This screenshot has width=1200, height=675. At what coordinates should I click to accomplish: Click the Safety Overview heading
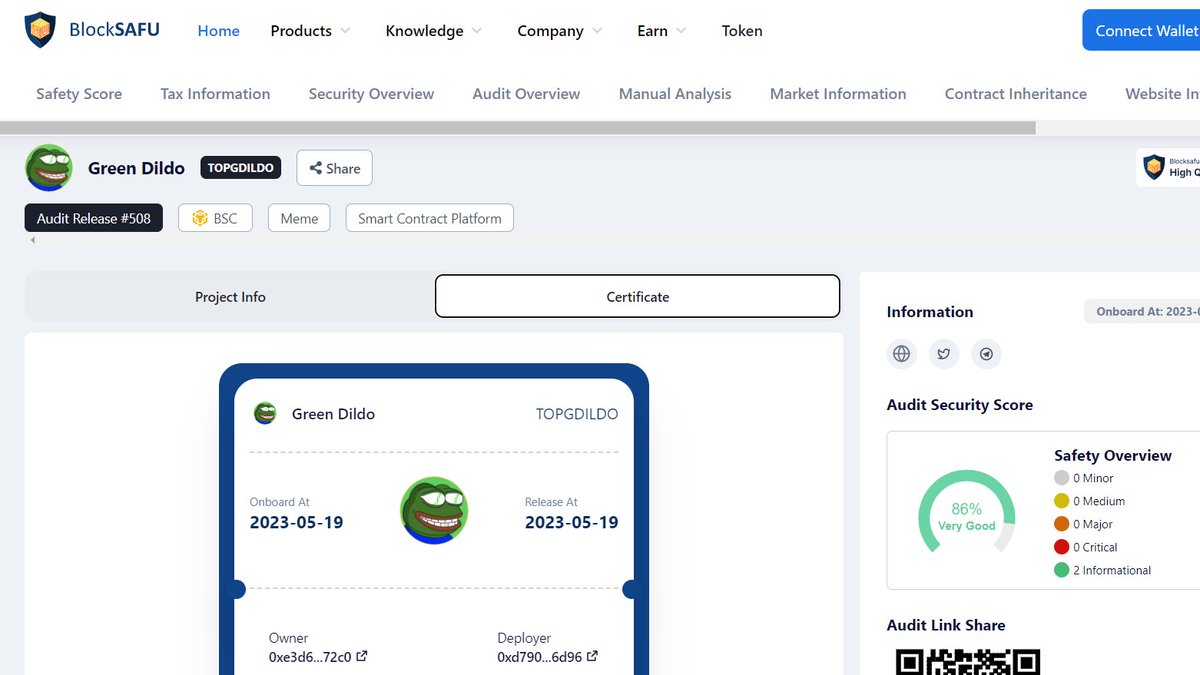tap(1113, 455)
